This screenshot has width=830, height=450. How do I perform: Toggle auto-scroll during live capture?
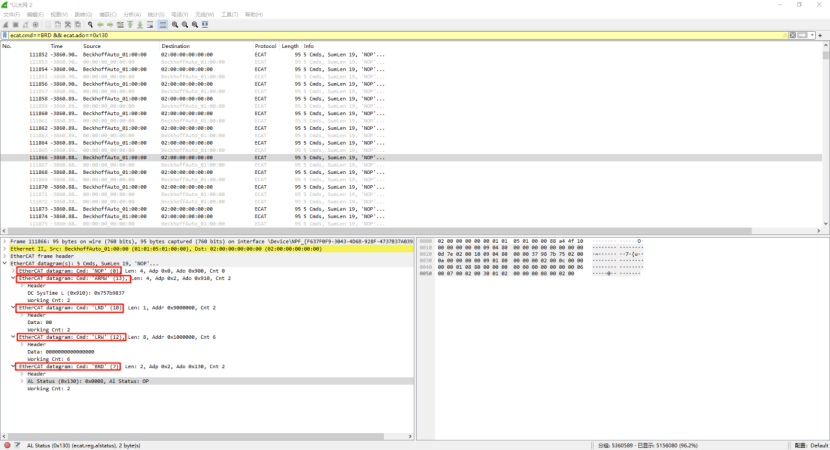150,24
